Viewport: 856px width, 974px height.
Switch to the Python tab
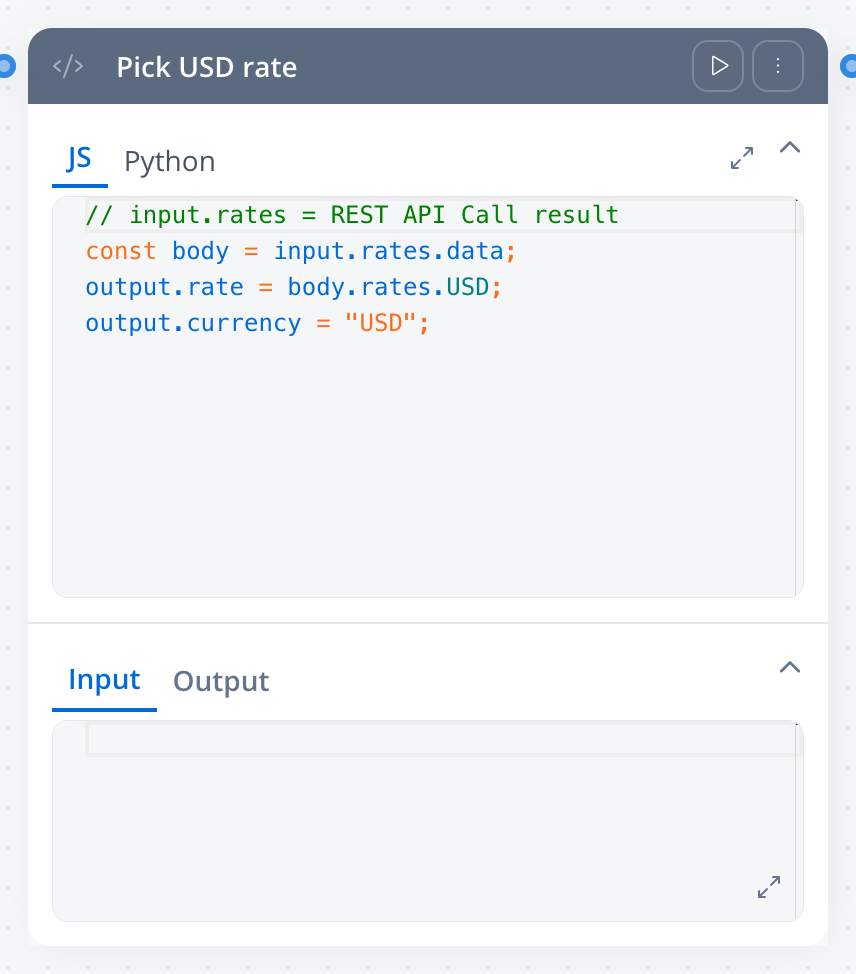(x=170, y=162)
